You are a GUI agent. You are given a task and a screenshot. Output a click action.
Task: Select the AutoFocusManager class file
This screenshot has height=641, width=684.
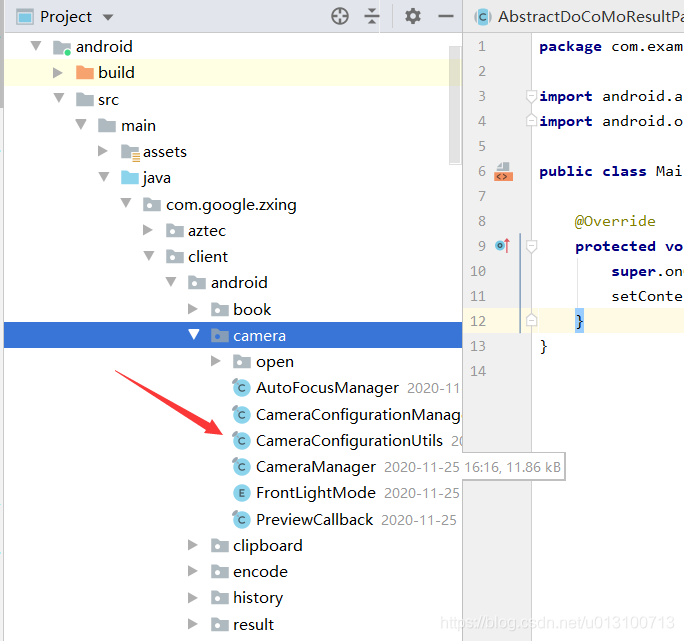coord(327,387)
